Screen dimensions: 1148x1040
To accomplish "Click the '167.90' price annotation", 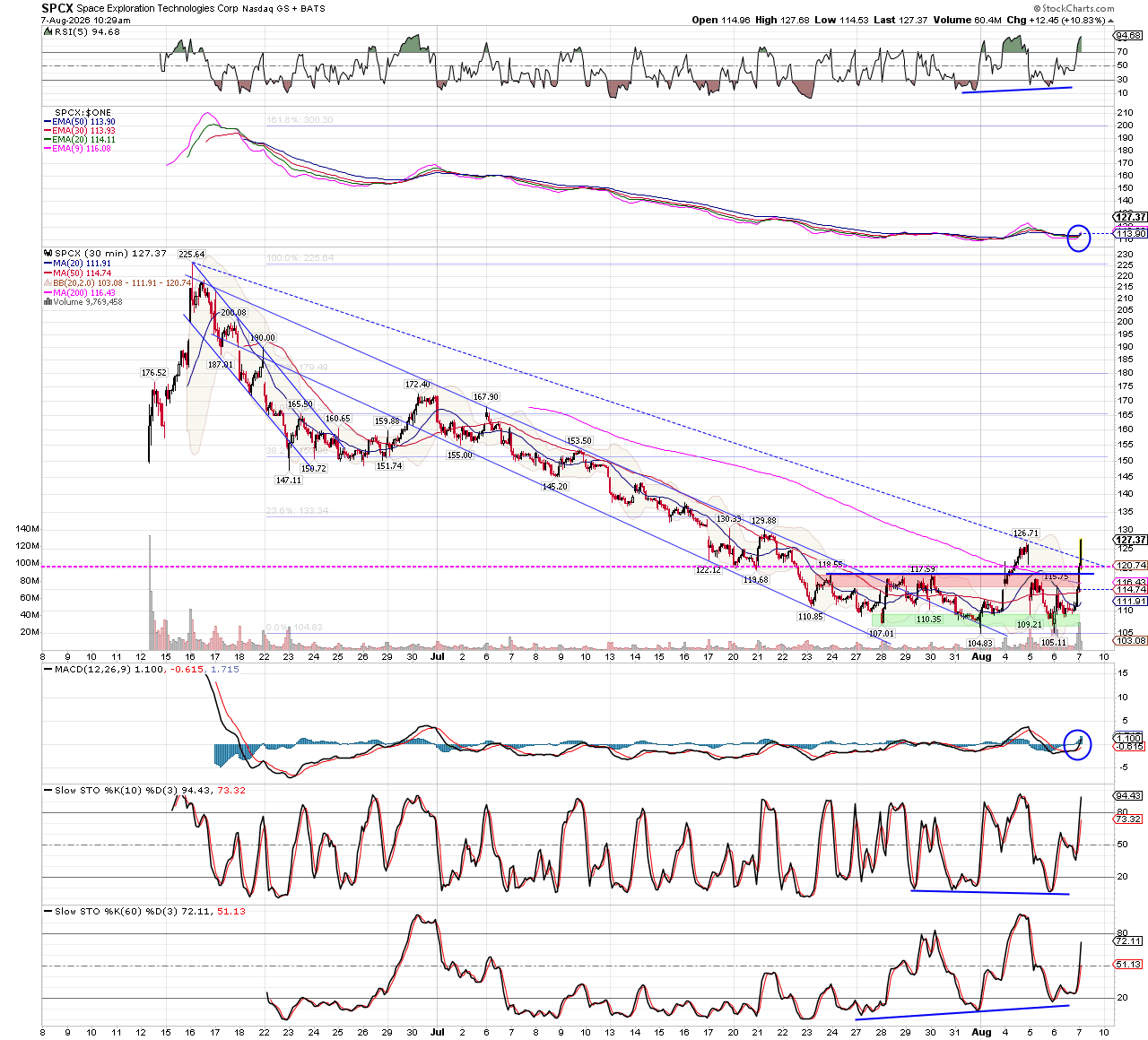I will (485, 397).
